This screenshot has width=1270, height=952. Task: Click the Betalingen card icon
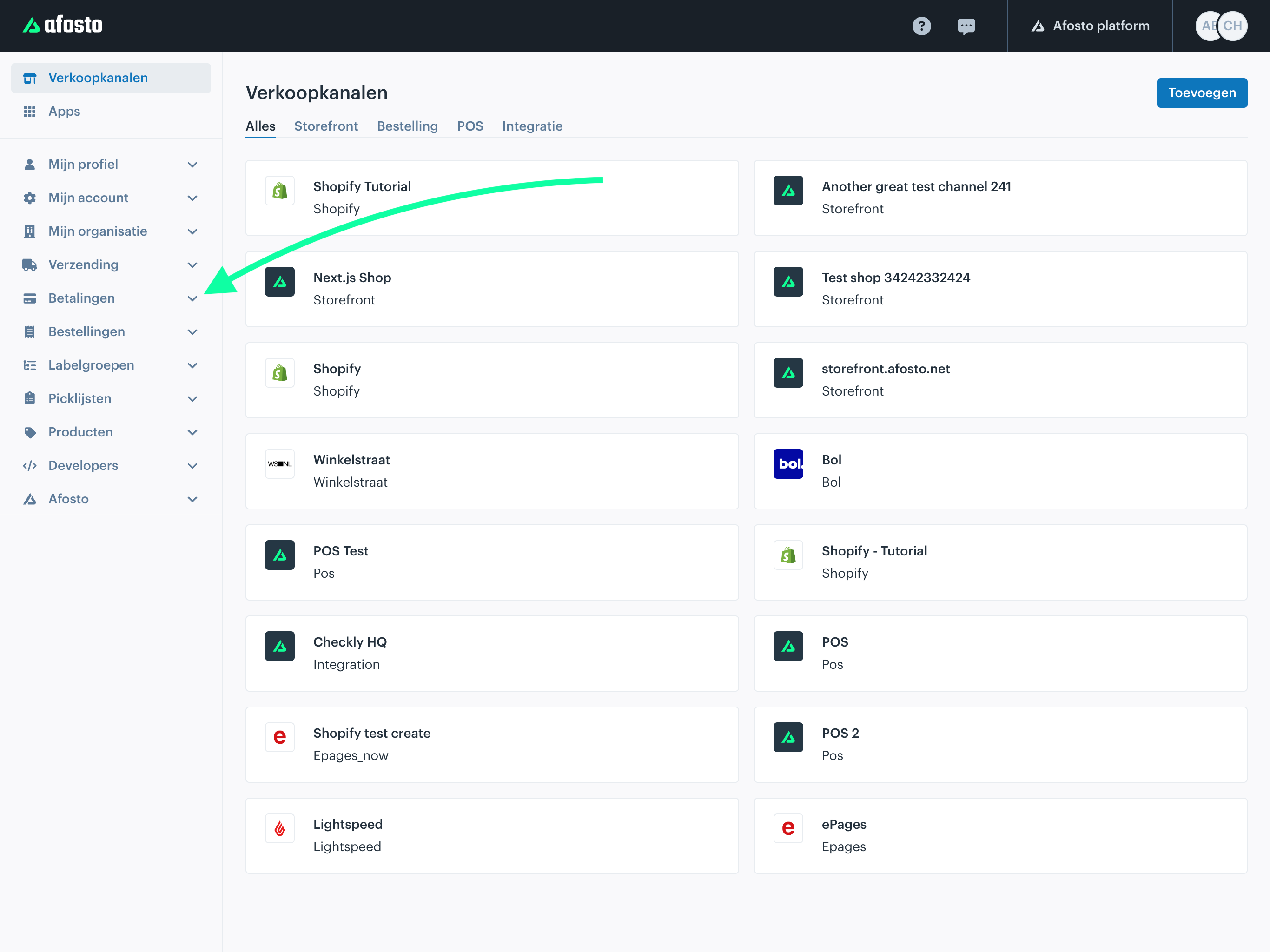tap(30, 298)
